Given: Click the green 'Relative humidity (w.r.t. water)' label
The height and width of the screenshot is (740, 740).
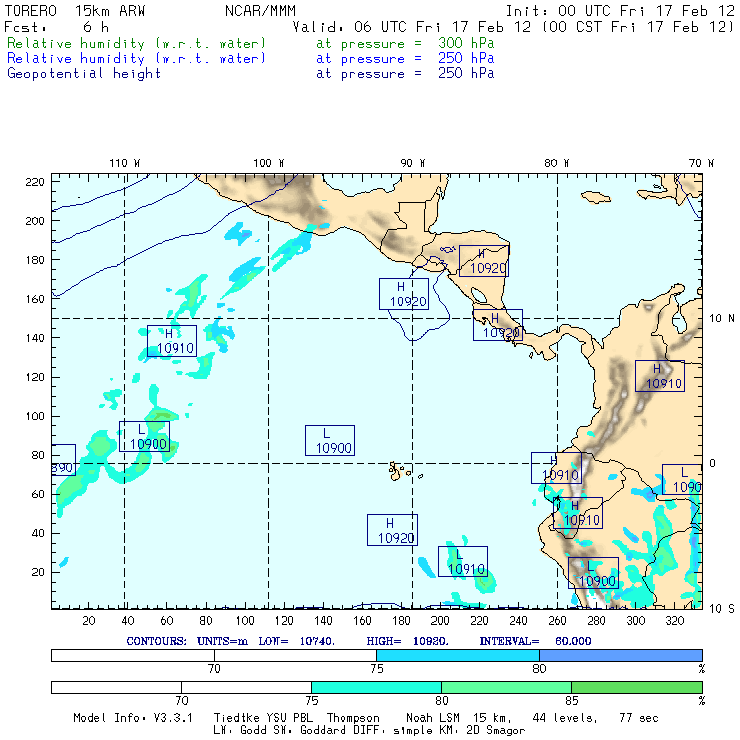Looking at the screenshot, I should point(136,43).
